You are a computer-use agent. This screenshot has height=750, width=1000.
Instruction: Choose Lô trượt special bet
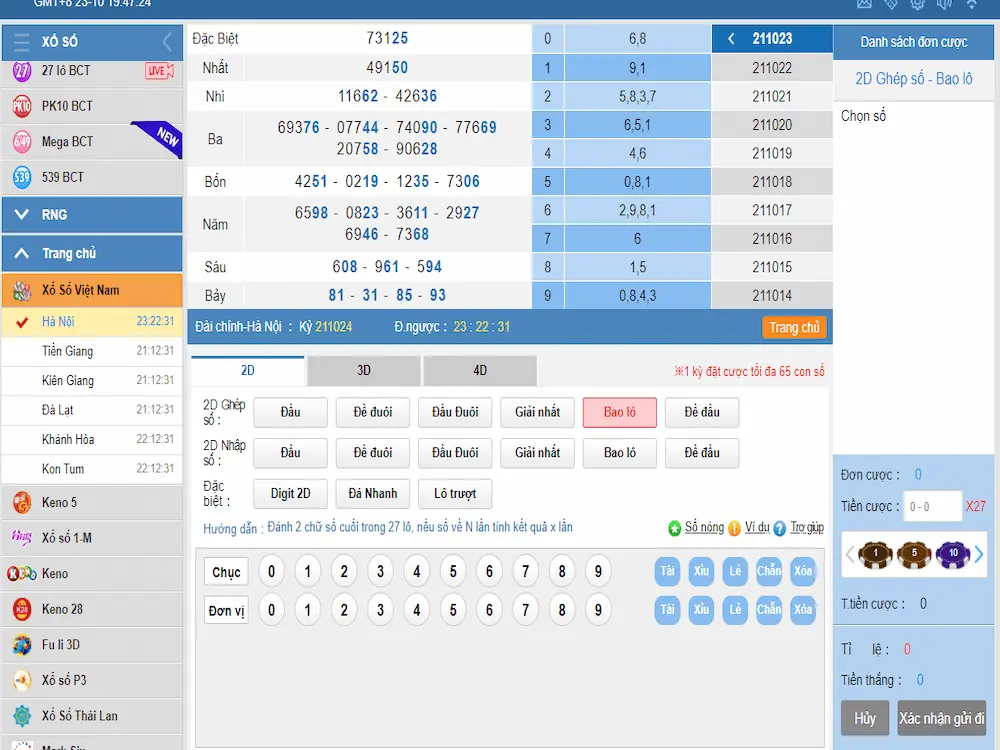(x=455, y=494)
